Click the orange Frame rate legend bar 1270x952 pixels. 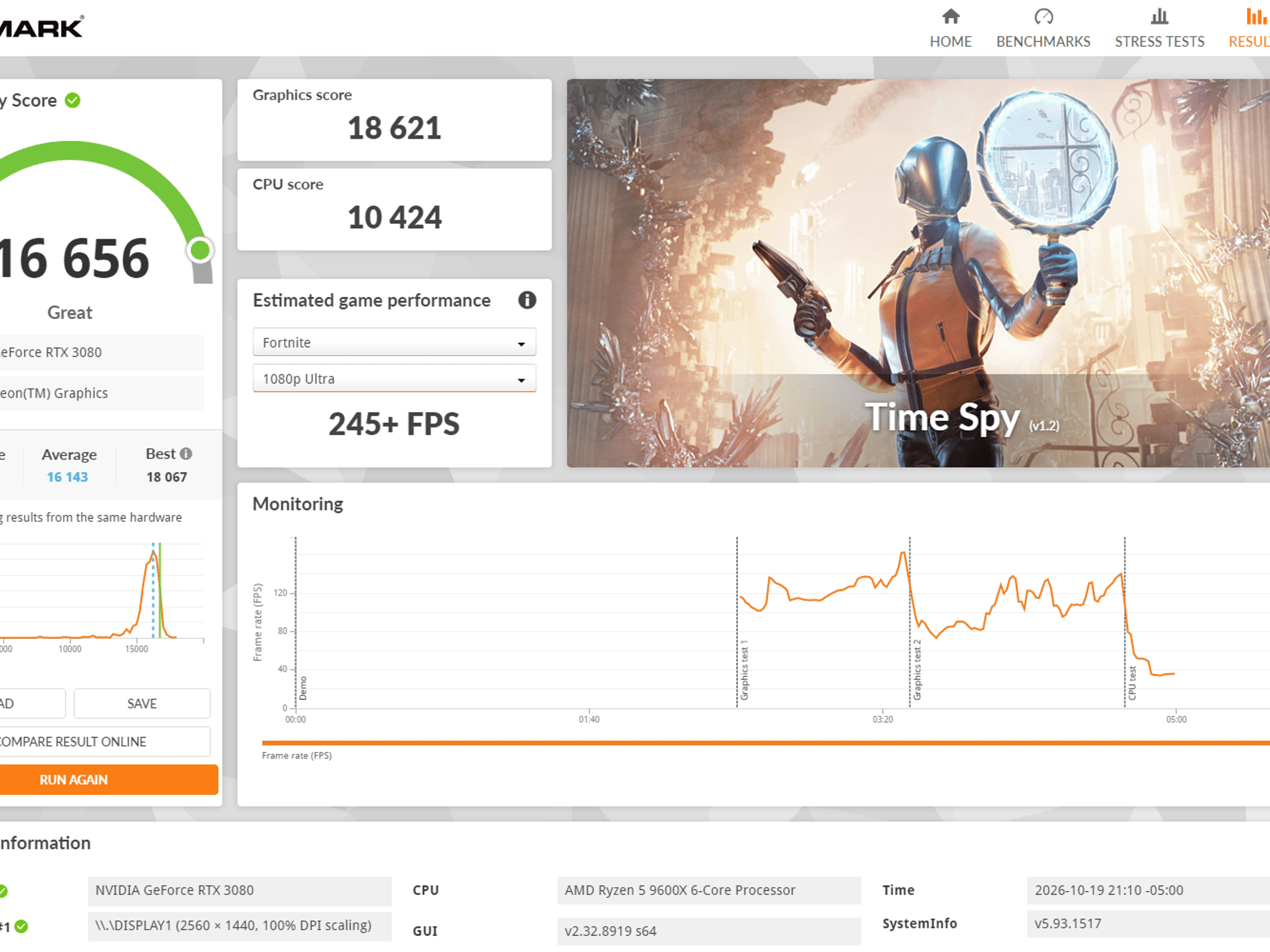click(766, 743)
